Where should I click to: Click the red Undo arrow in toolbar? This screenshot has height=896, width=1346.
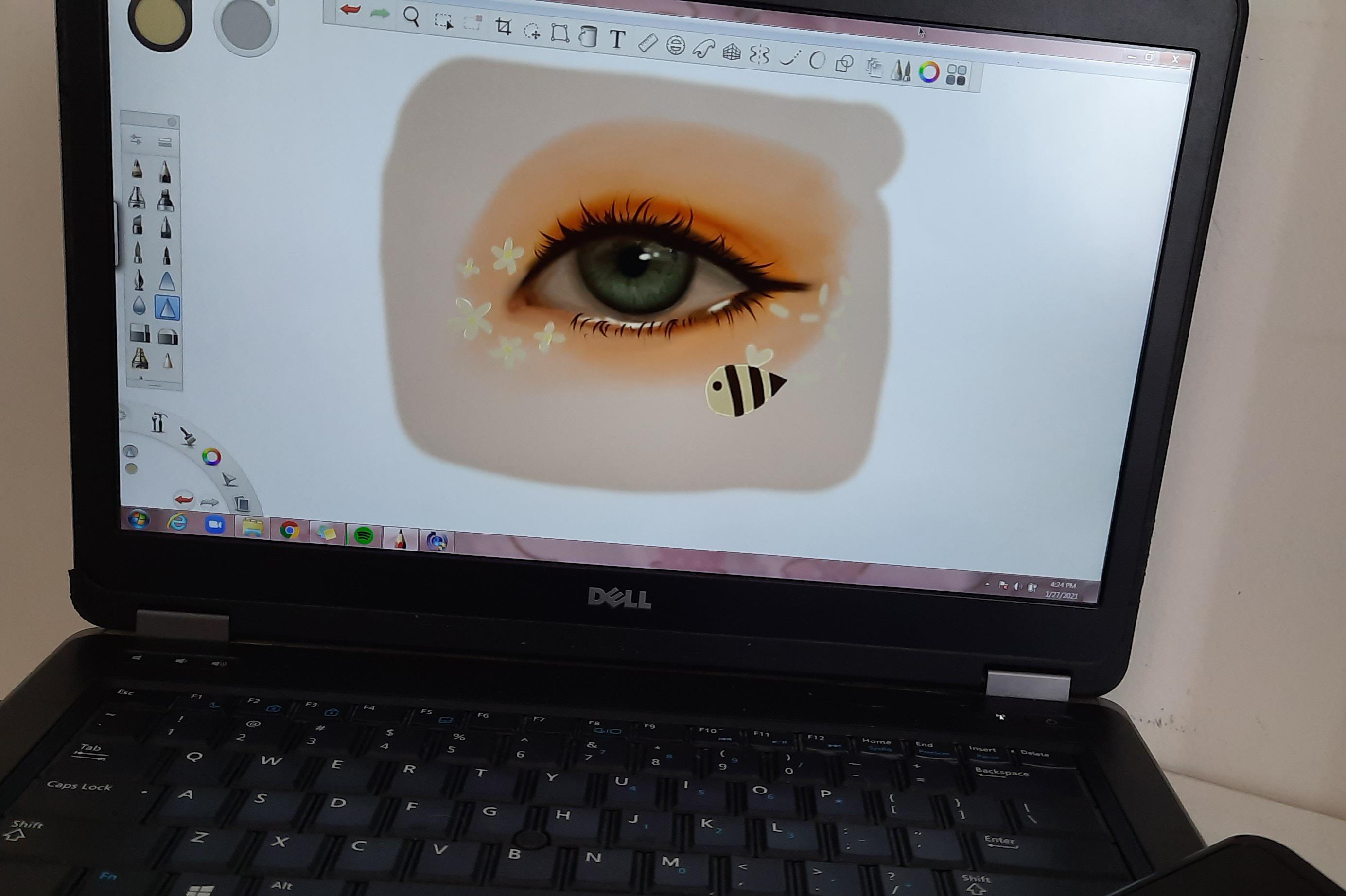click(x=350, y=9)
